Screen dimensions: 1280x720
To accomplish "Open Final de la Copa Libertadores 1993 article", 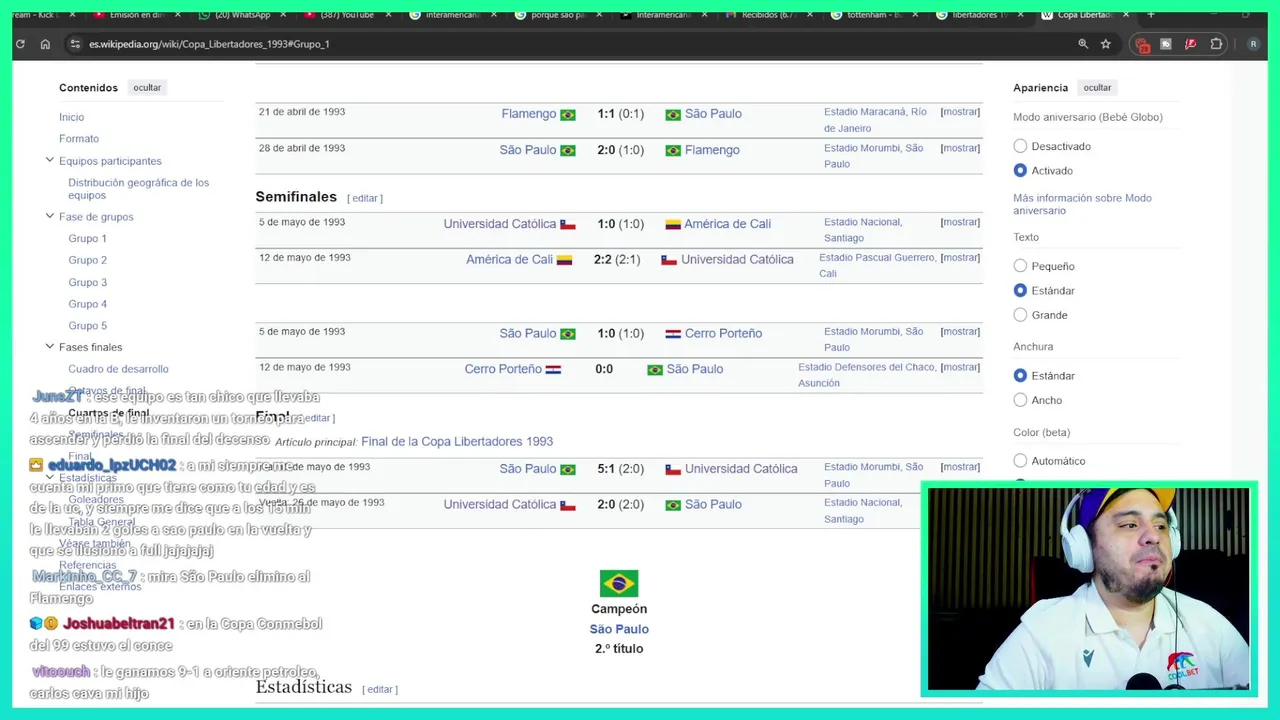I will click(x=457, y=441).
